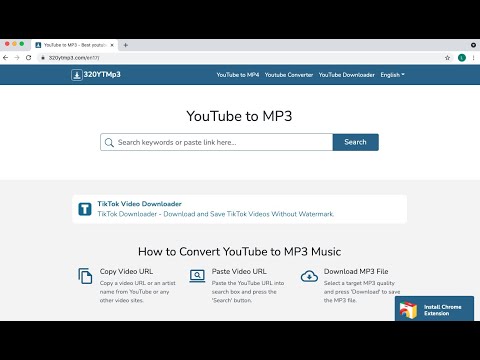This screenshot has height=360, width=480.
Task: Open the YouTube Downloader menu link
Action: (347, 75)
